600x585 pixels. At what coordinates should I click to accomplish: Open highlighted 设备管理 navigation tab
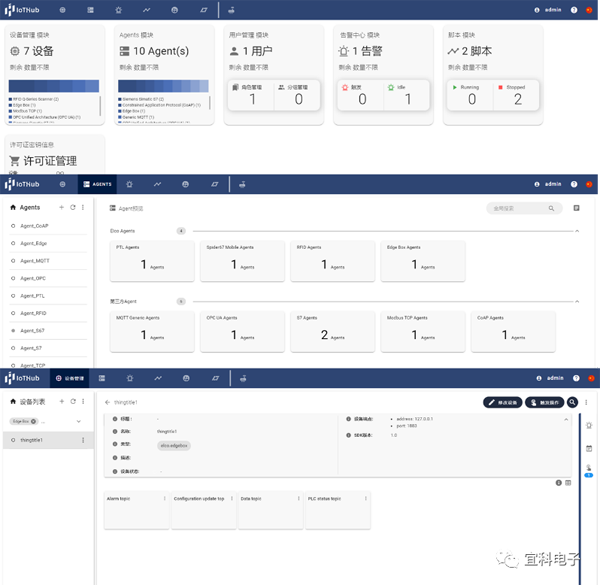73,379
